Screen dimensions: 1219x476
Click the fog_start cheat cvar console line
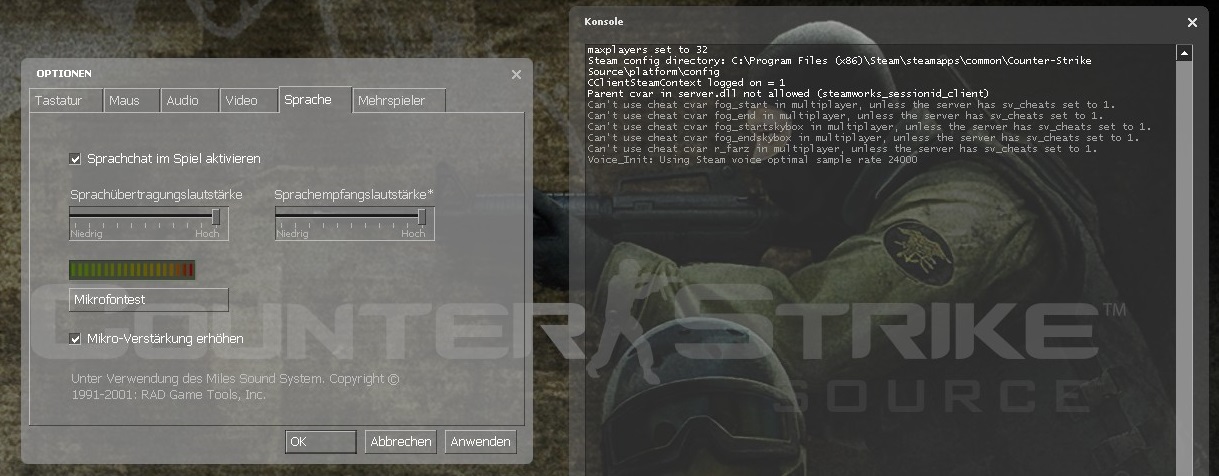851,104
